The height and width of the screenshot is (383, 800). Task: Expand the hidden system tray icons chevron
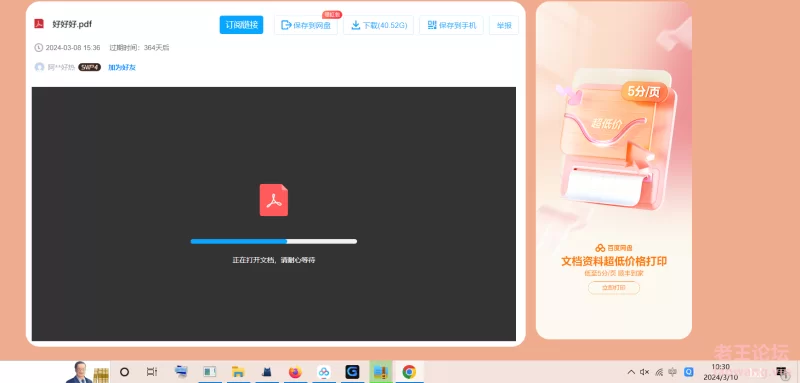coord(631,372)
